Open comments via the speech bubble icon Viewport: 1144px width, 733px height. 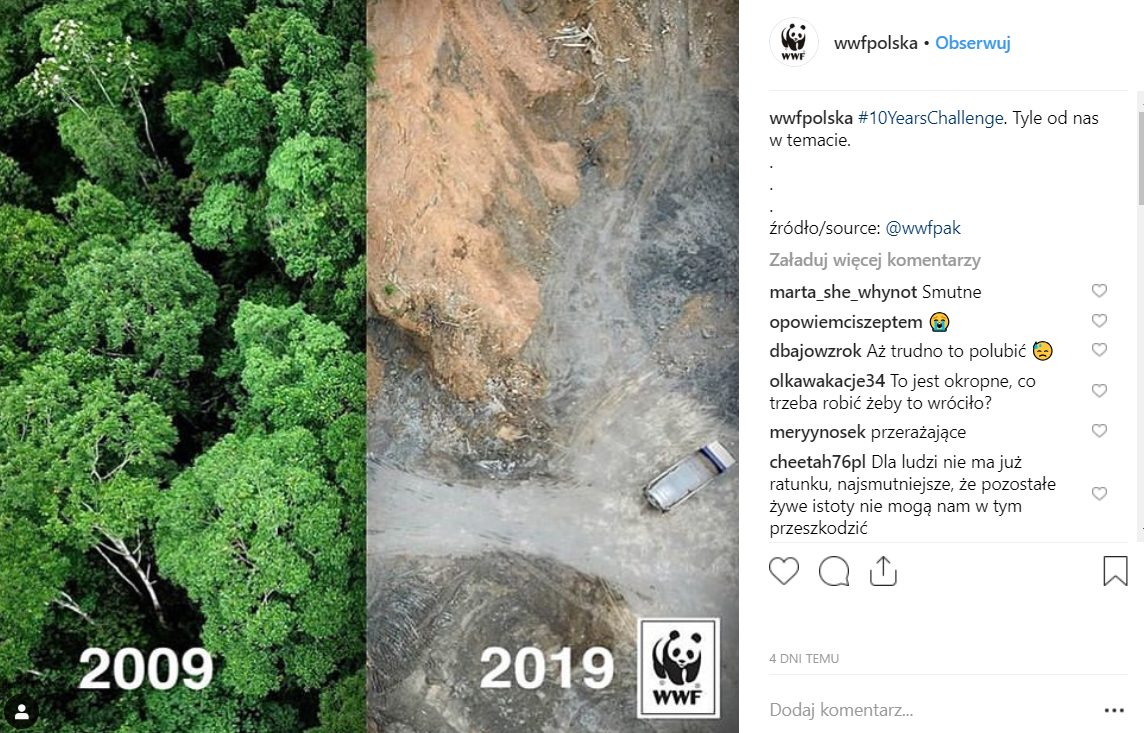point(834,571)
